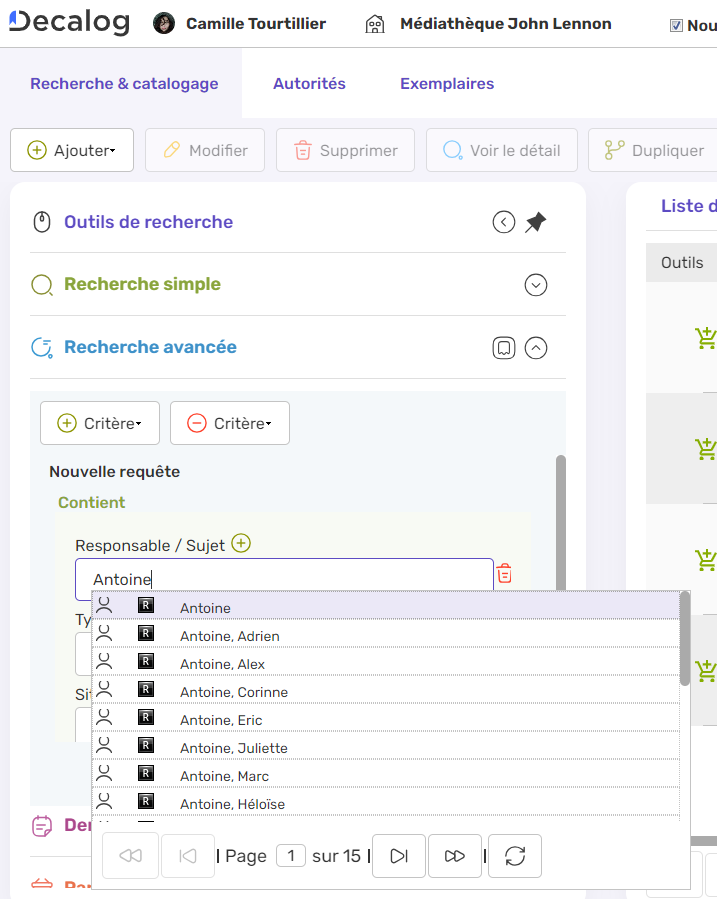Click the Modifier button
717x899 pixels.
pos(205,150)
